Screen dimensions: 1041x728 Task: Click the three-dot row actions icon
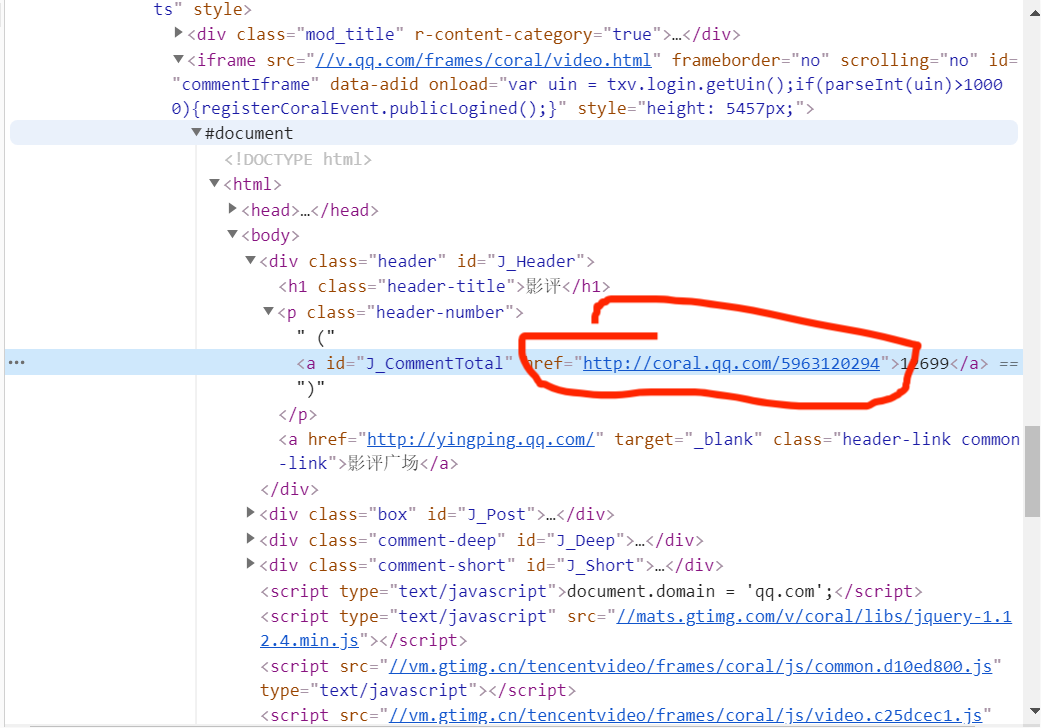coord(17,362)
